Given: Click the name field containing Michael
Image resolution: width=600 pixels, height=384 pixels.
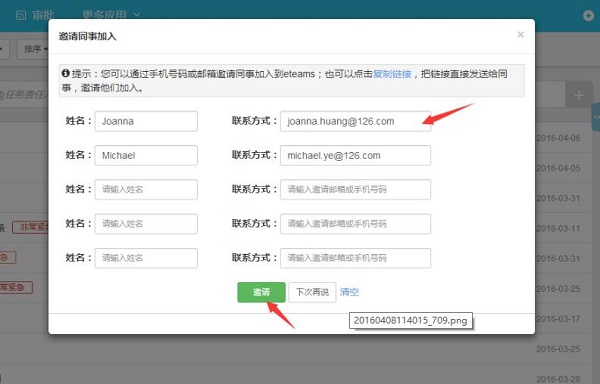Looking at the screenshot, I should tap(146, 155).
